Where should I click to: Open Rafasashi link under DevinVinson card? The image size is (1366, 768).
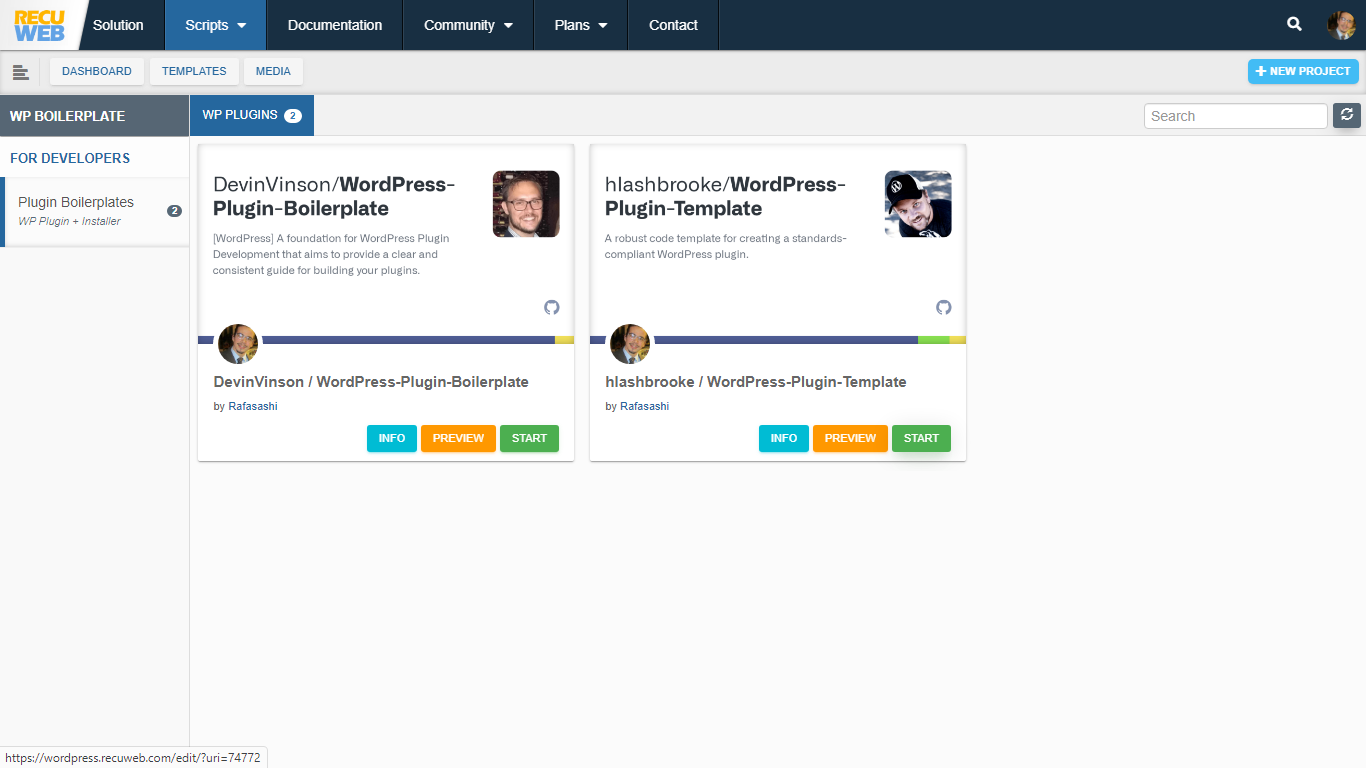click(253, 406)
